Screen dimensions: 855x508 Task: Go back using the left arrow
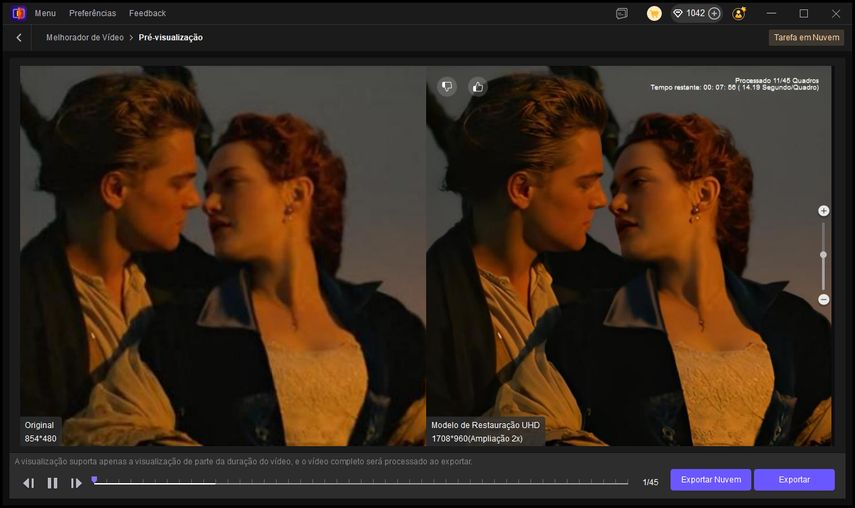coord(19,37)
